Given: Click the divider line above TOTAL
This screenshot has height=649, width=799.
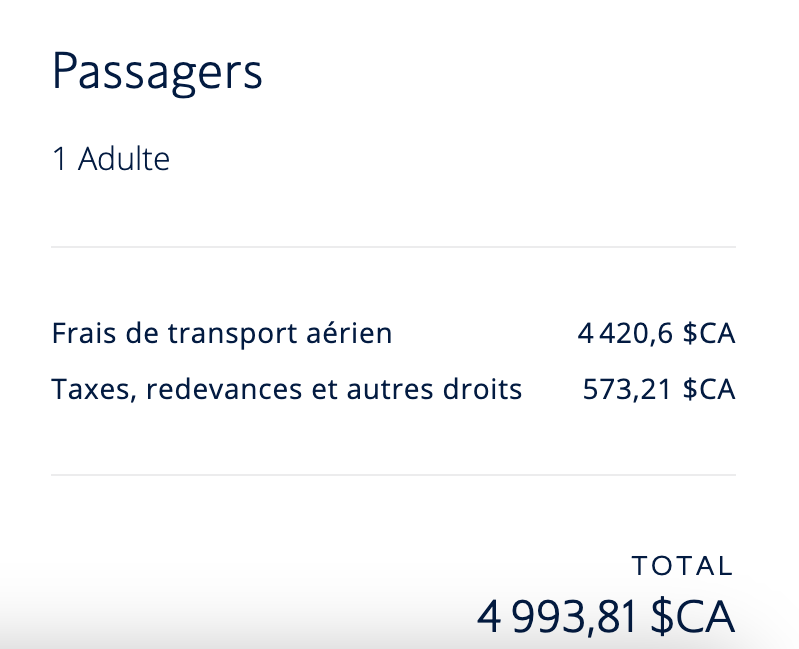Looking at the screenshot, I should (x=393, y=474).
